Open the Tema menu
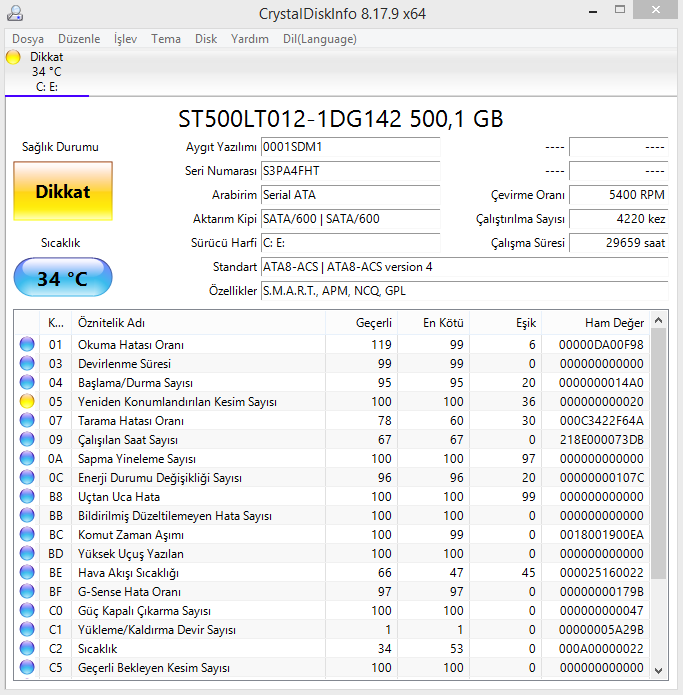 coord(166,39)
